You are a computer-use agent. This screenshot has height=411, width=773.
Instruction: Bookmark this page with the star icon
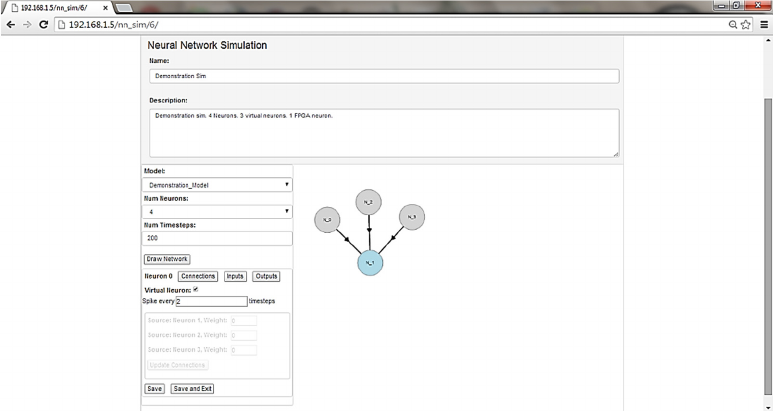pyautogui.click(x=746, y=24)
